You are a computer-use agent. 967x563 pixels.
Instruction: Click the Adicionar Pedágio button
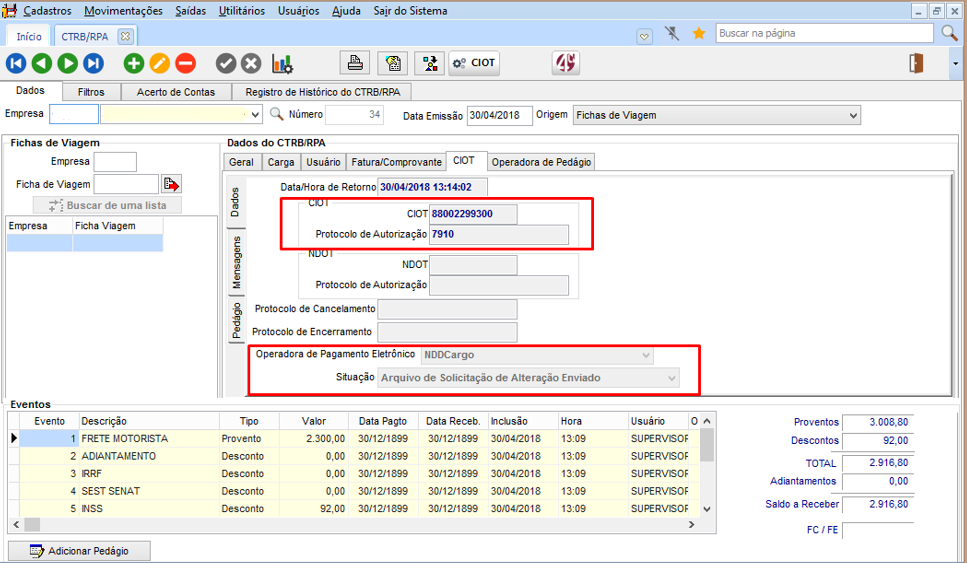(x=79, y=551)
